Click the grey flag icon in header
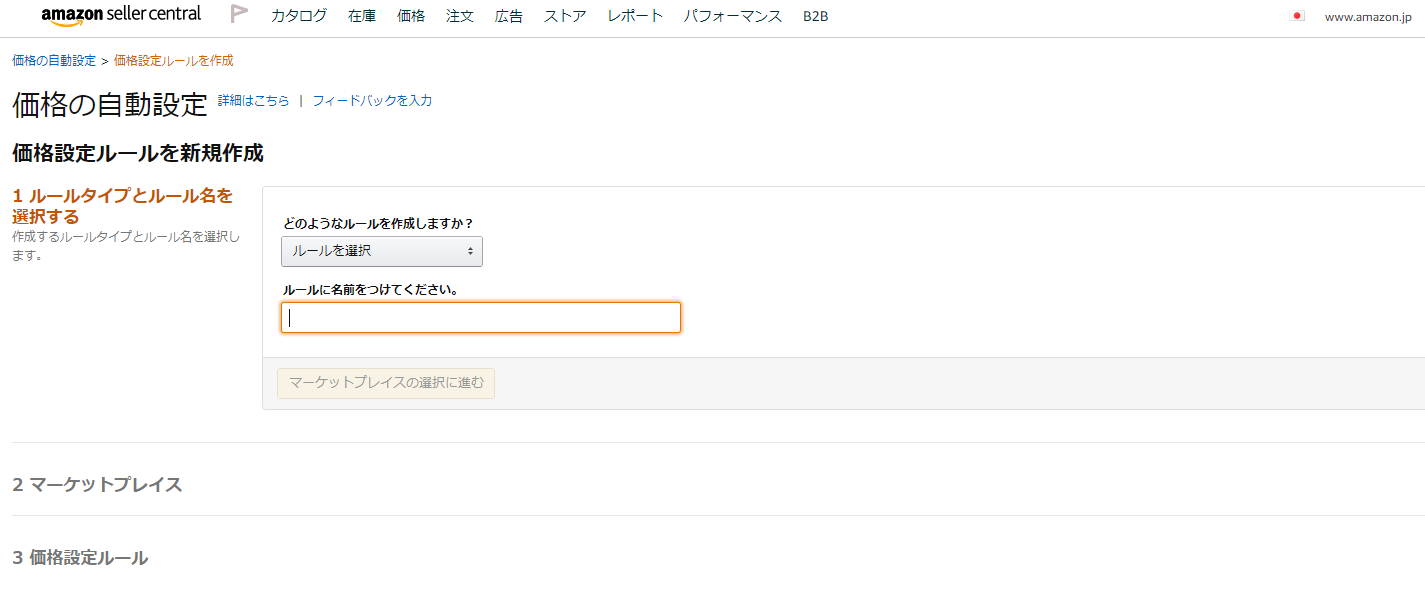The image size is (1425, 597). (x=239, y=14)
